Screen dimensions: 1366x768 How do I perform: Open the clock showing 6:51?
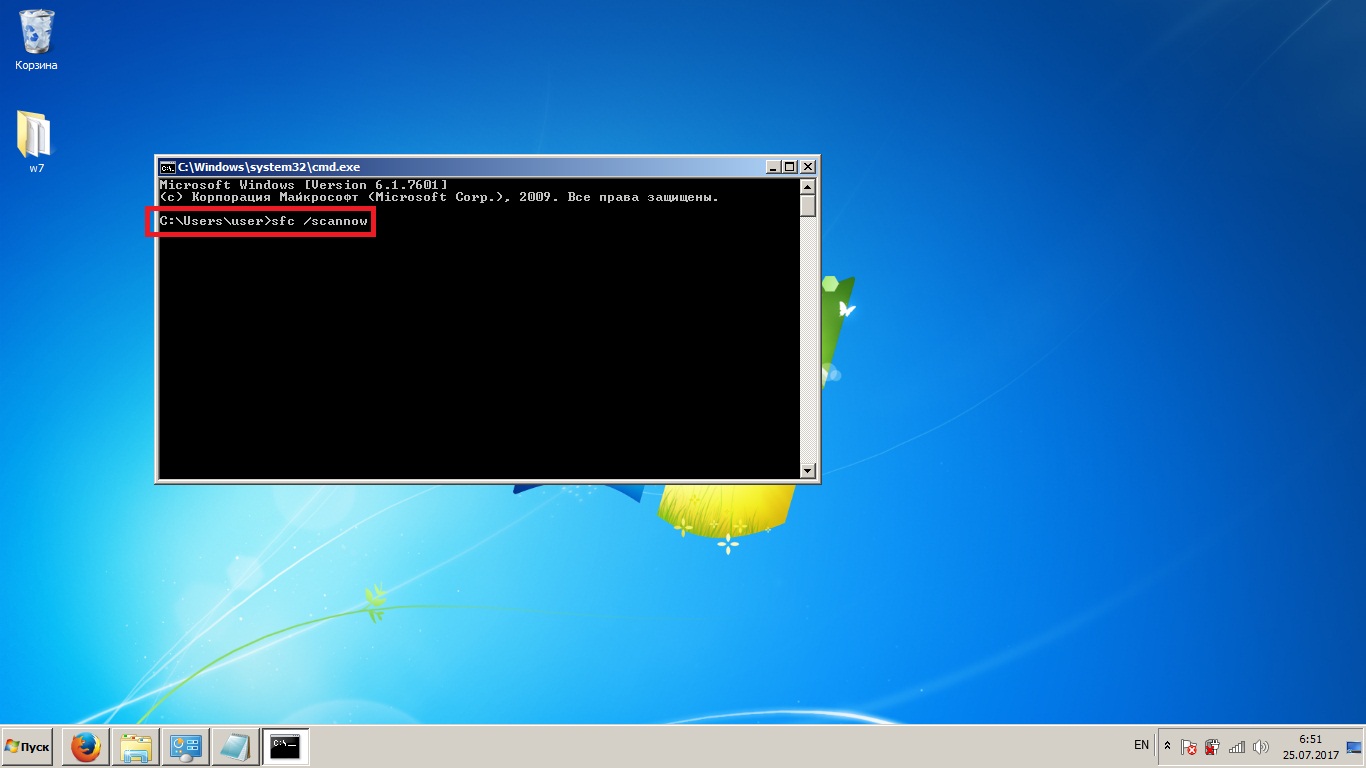click(x=1310, y=747)
